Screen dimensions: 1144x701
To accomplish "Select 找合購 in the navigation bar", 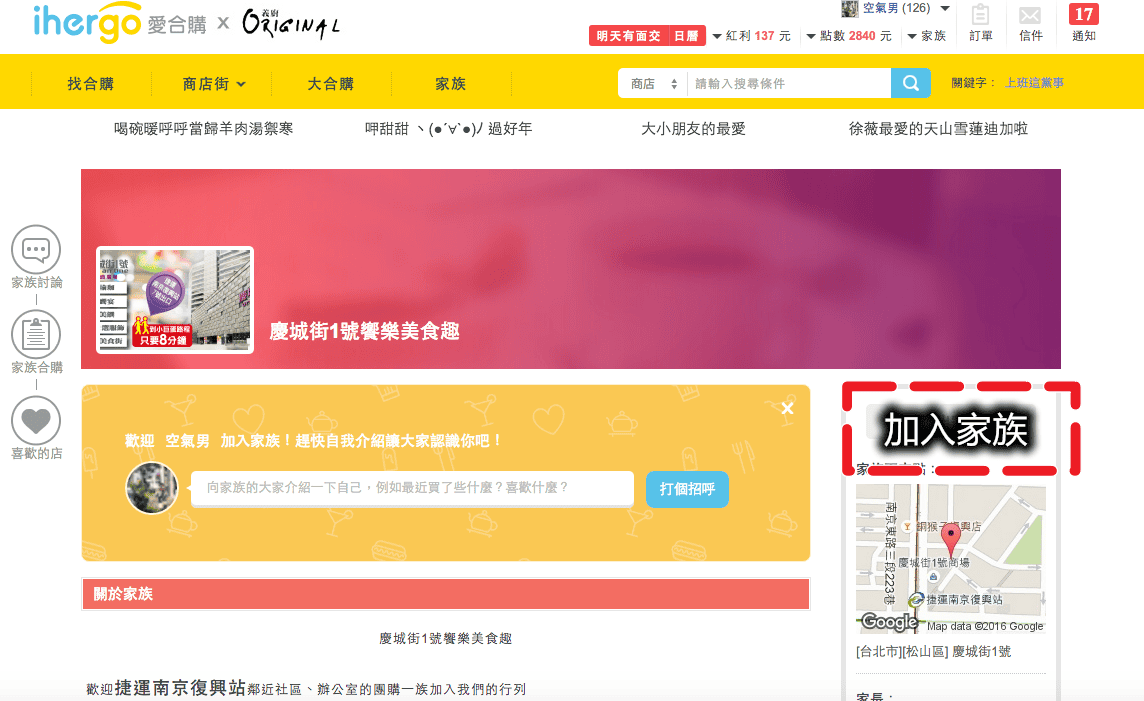I will point(91,83).
